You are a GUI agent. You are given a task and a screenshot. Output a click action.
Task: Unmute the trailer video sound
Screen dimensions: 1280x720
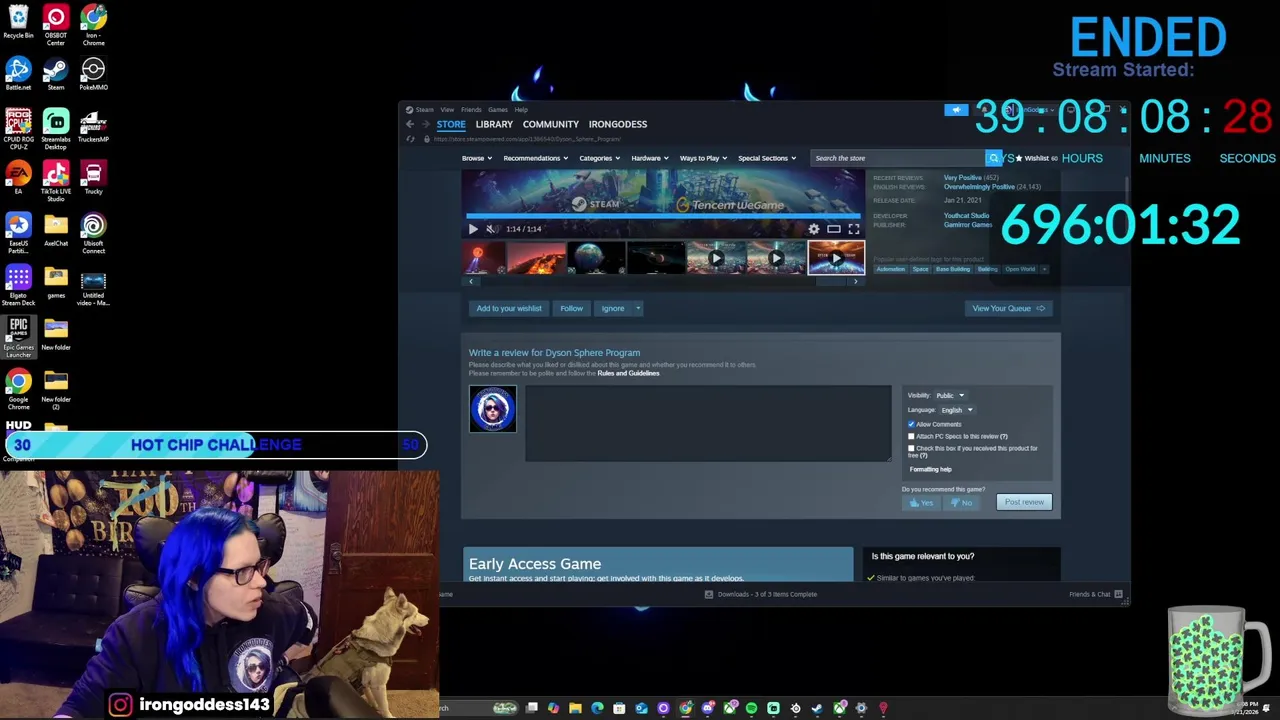[x=491, y=229]
